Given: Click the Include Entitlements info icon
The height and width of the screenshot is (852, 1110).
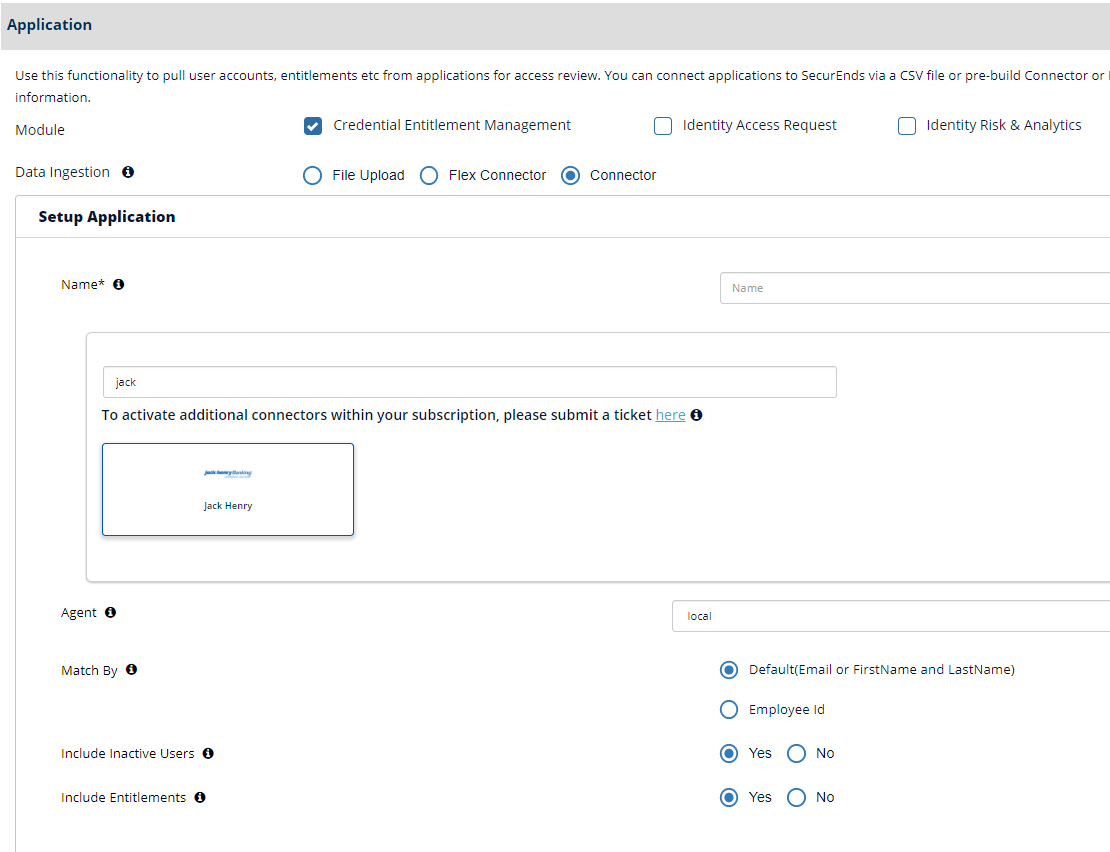Looking at the screenshot, I should [x=200, y=797].
